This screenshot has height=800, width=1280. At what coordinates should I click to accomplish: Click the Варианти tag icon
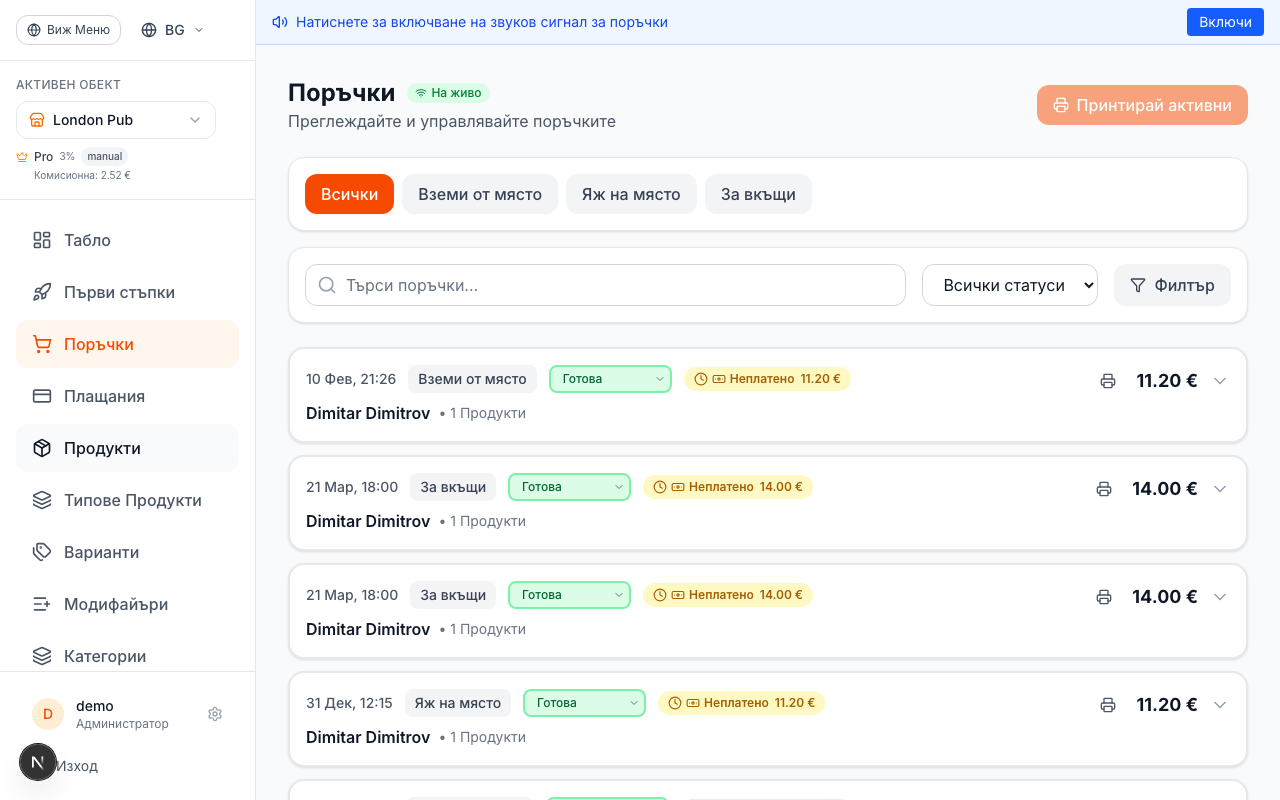[41, 552]
